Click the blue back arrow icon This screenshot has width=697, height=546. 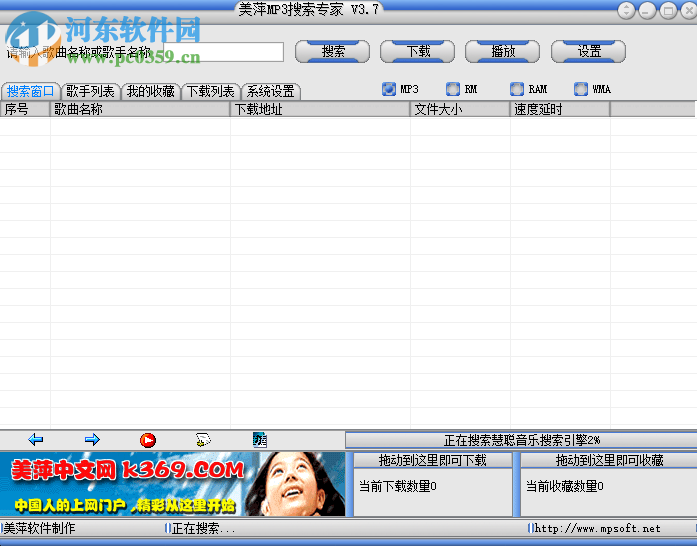tap(36, 440)
